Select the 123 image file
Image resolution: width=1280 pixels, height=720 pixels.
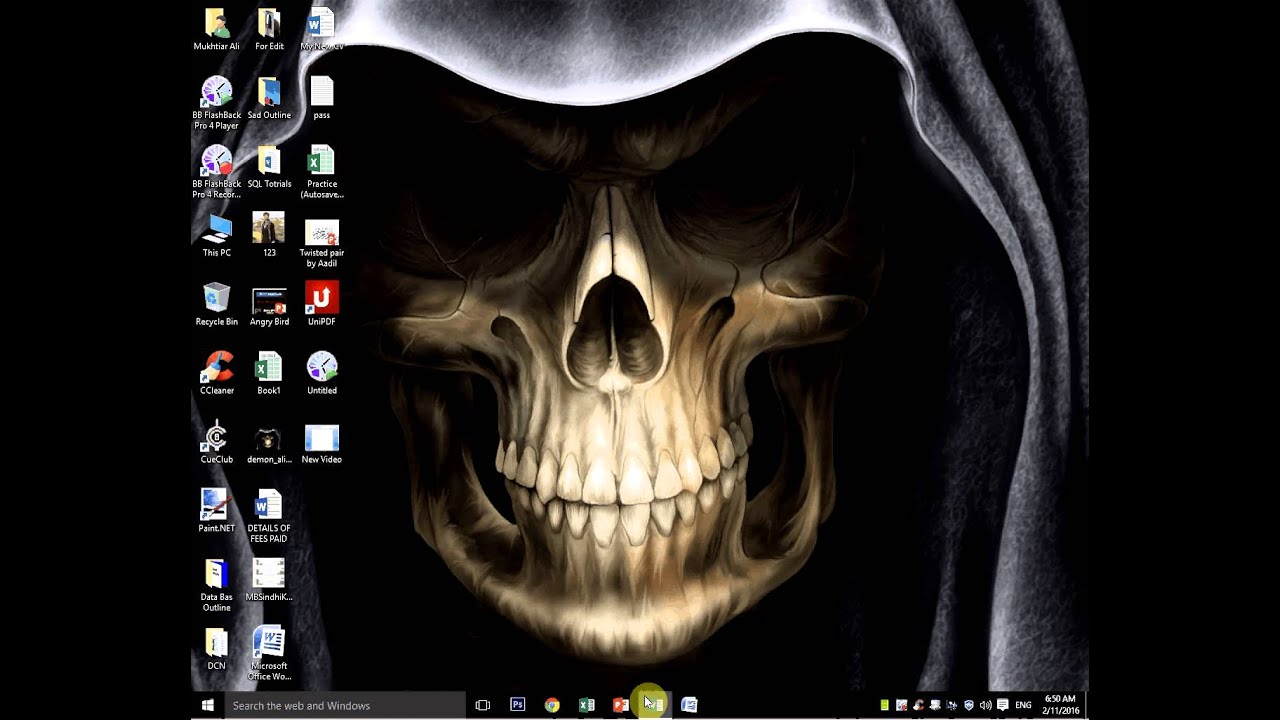click(x=269, y=236)
